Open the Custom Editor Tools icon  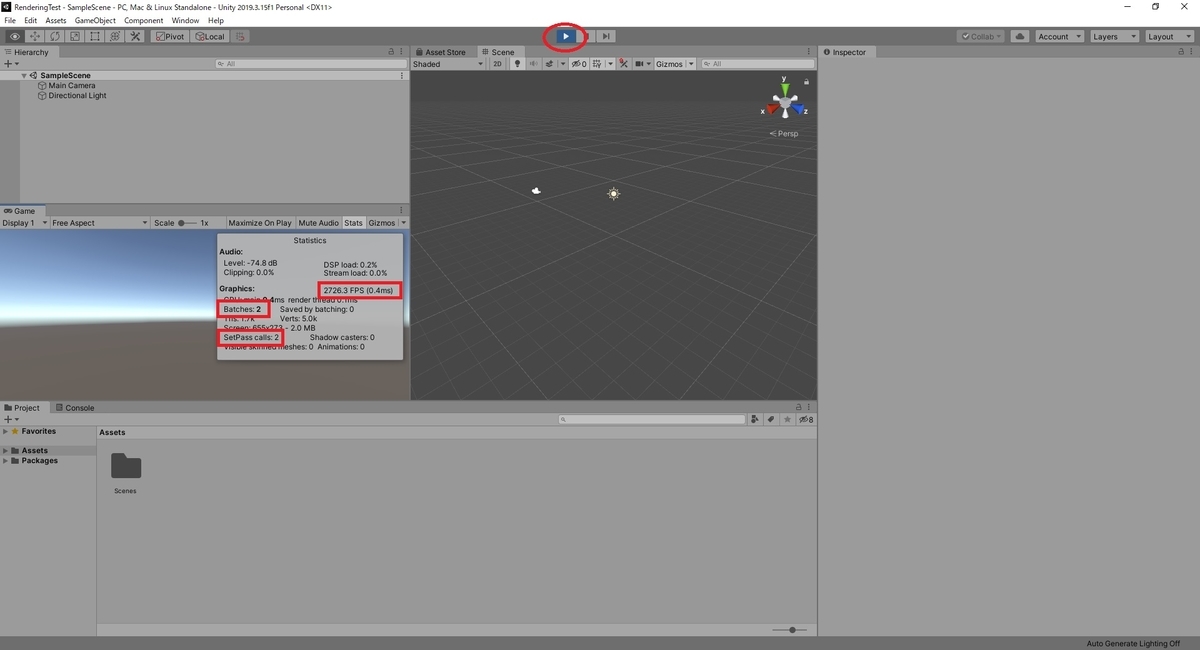(x=135, y=36)
